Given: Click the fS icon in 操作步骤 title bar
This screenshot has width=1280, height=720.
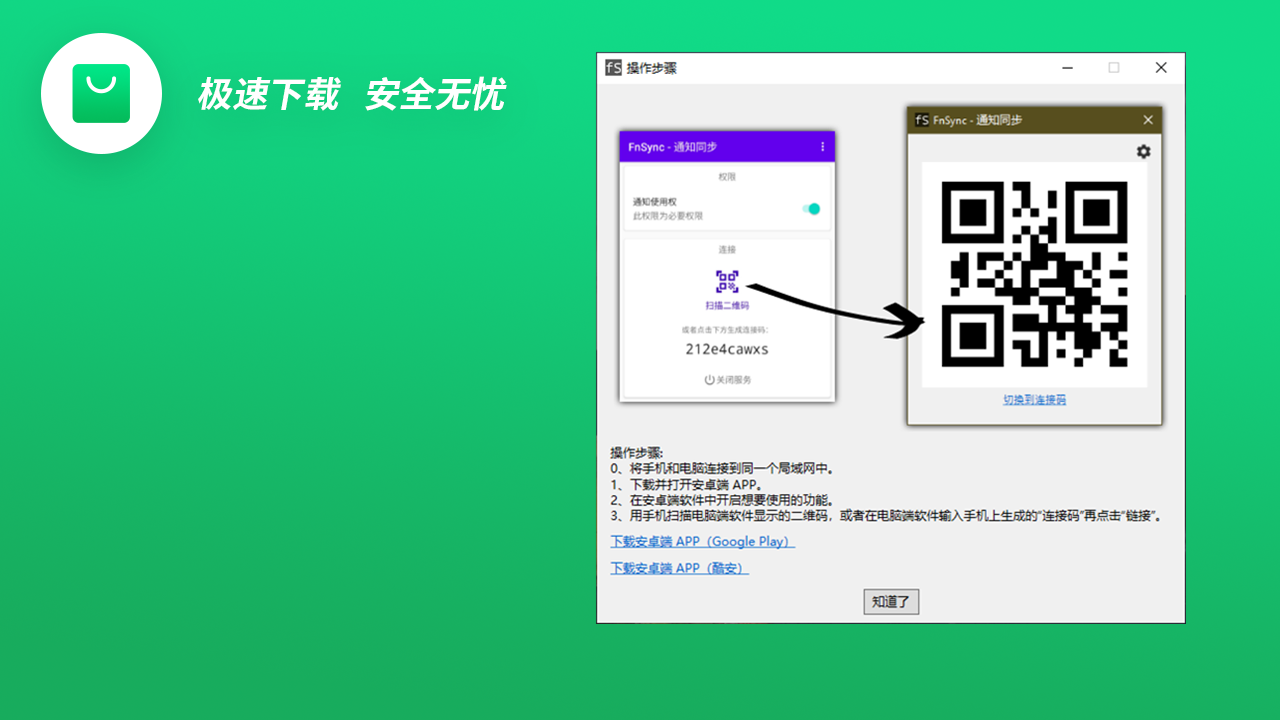Looking at the screenshot, I should 613,68.
